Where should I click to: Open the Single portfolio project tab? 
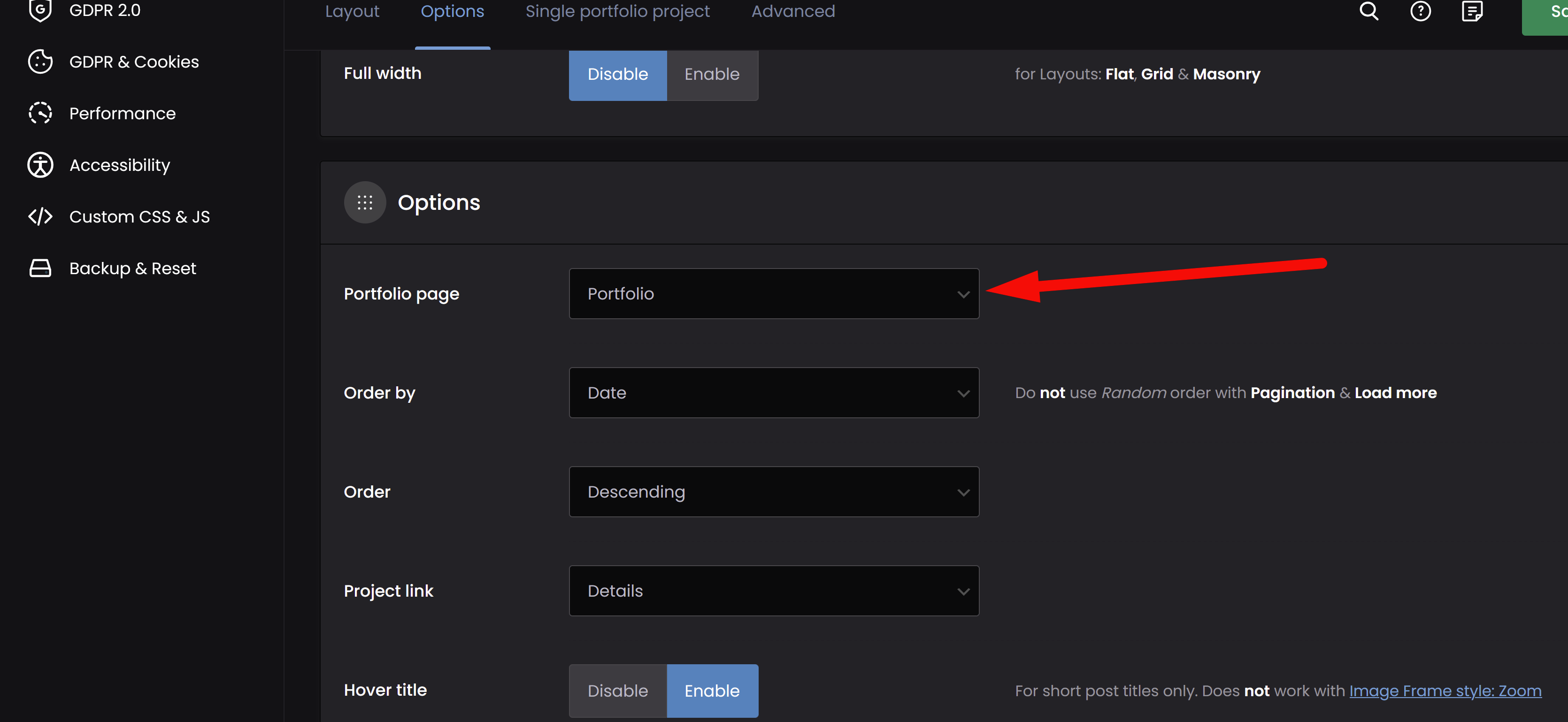tap(617, 12)
